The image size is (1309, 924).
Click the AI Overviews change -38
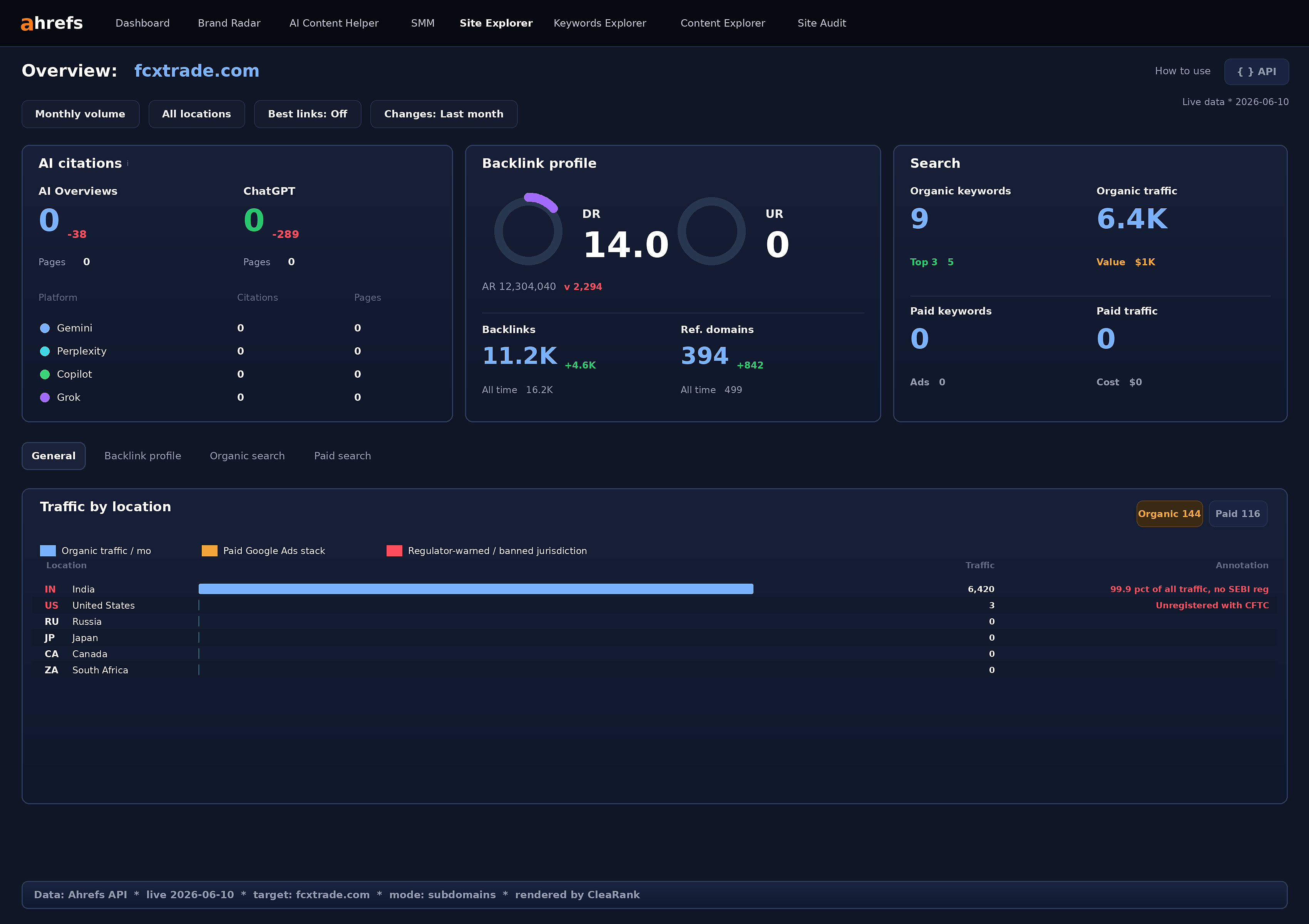tap(77, 234)
